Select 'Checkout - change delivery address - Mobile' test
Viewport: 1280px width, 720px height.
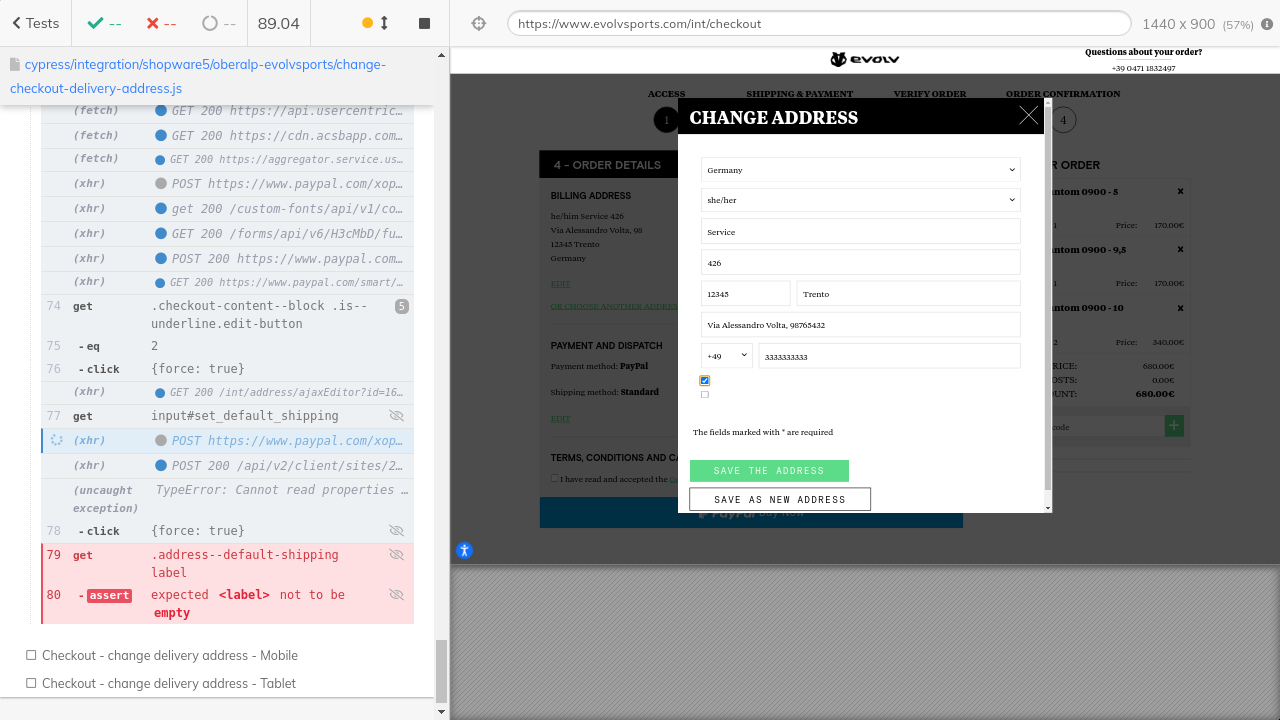pos(169,656)
